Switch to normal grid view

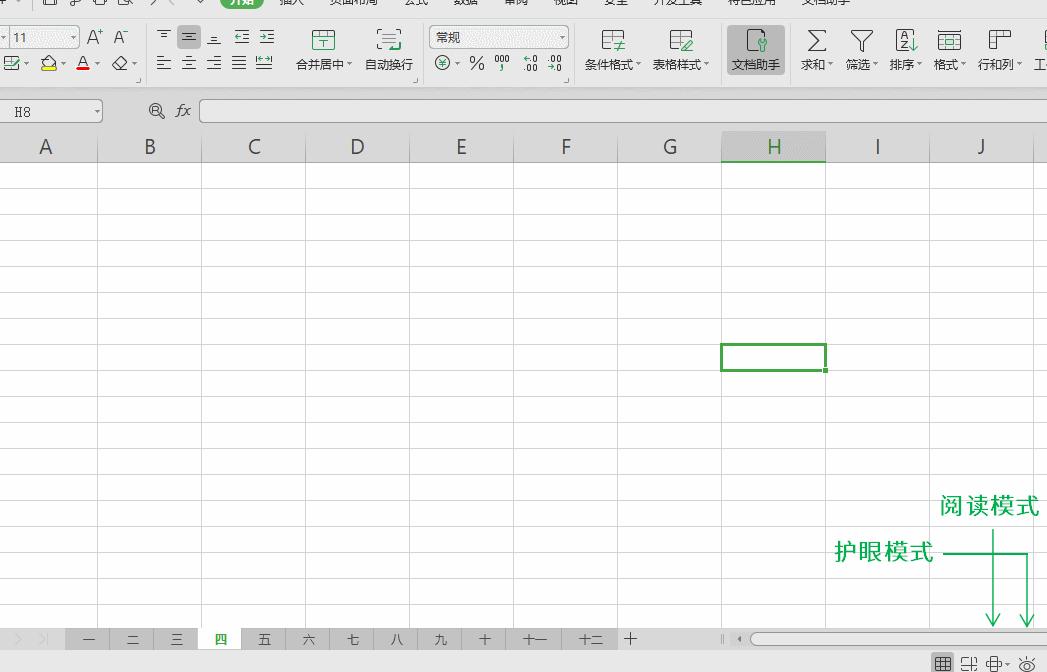(x=943, y=663)
